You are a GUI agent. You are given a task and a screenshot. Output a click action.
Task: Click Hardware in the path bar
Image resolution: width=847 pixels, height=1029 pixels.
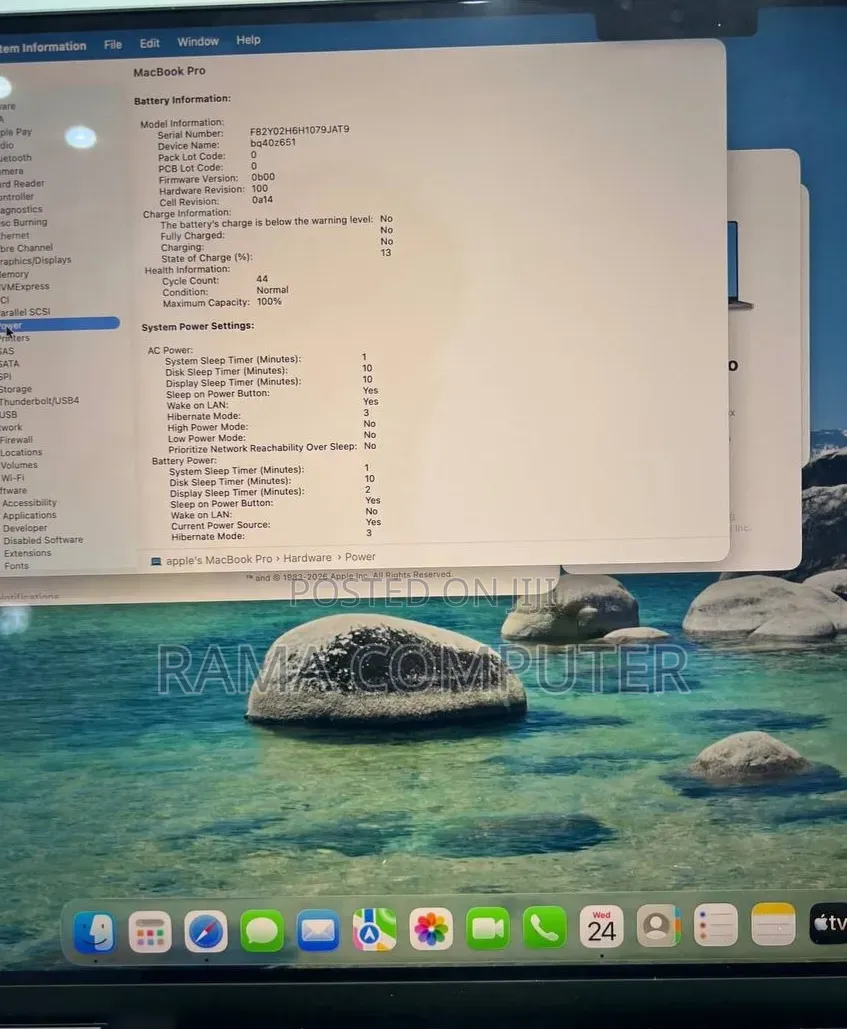pos(307,558)
